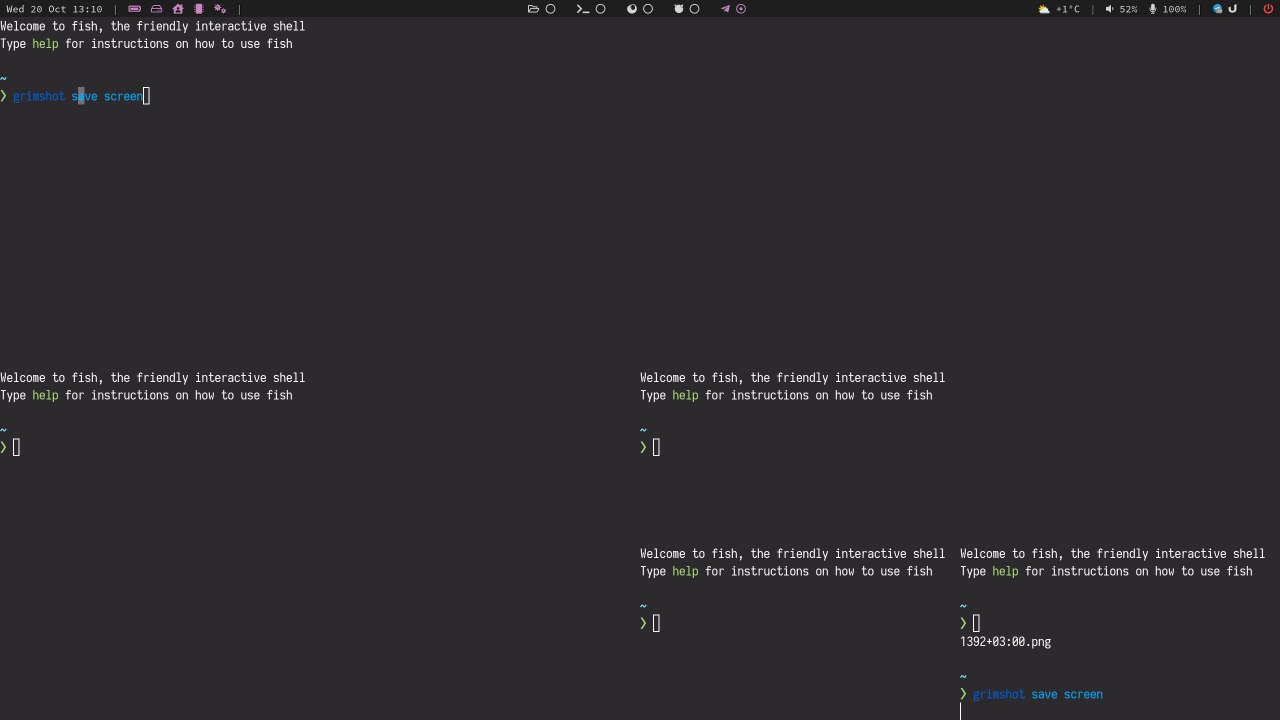This screenshot has width=1280, height=720.
Task: Open the Firefox-style browser workspace icon
Action: click(632, 9)
